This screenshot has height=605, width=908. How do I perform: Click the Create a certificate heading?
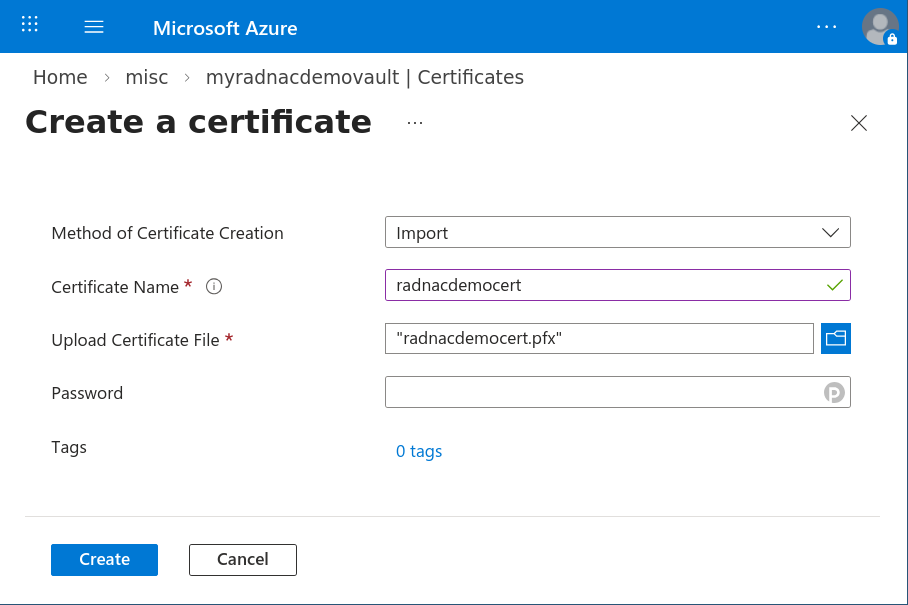(199, 122)
